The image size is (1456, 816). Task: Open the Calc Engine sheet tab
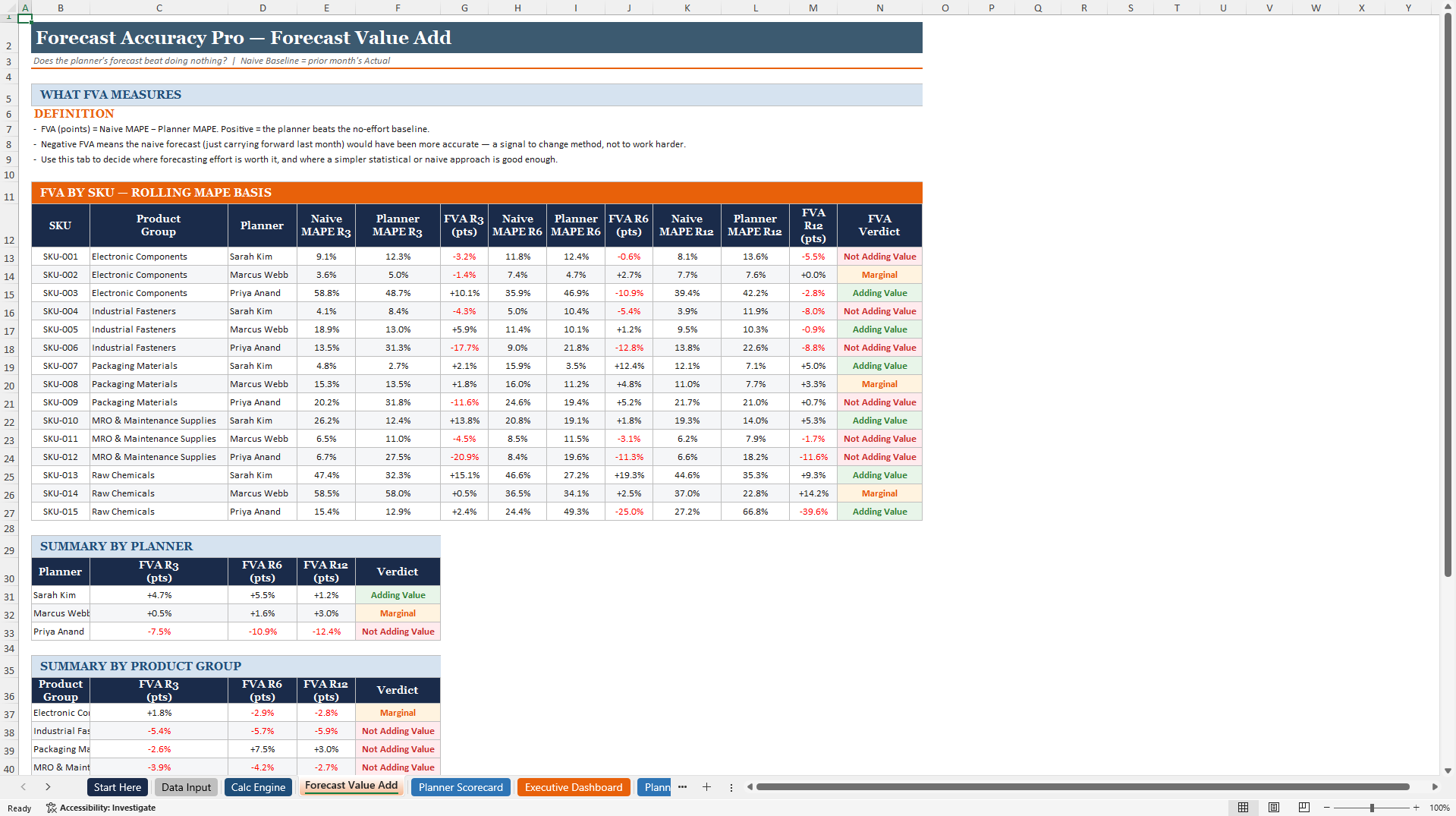coord(258,787)
